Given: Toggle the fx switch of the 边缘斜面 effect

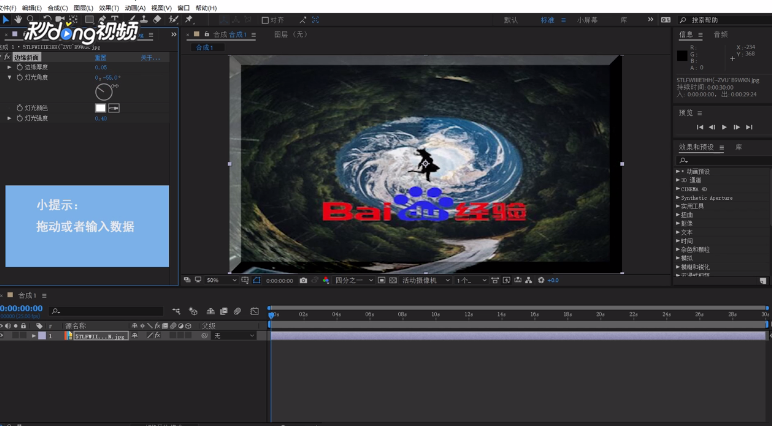Looking at the screenshot, I should point(7,57).
